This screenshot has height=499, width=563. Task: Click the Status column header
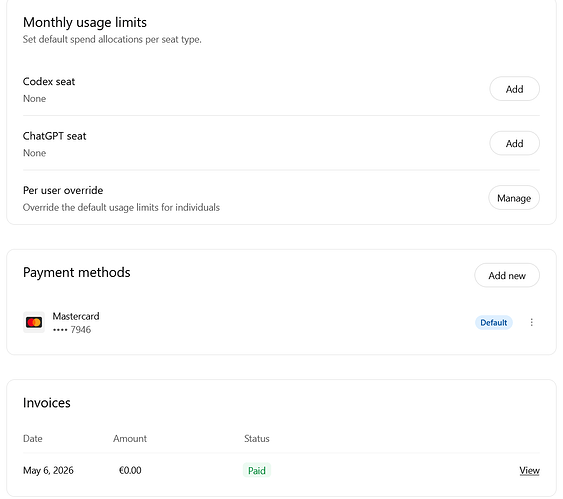click(x=257, y=438)
